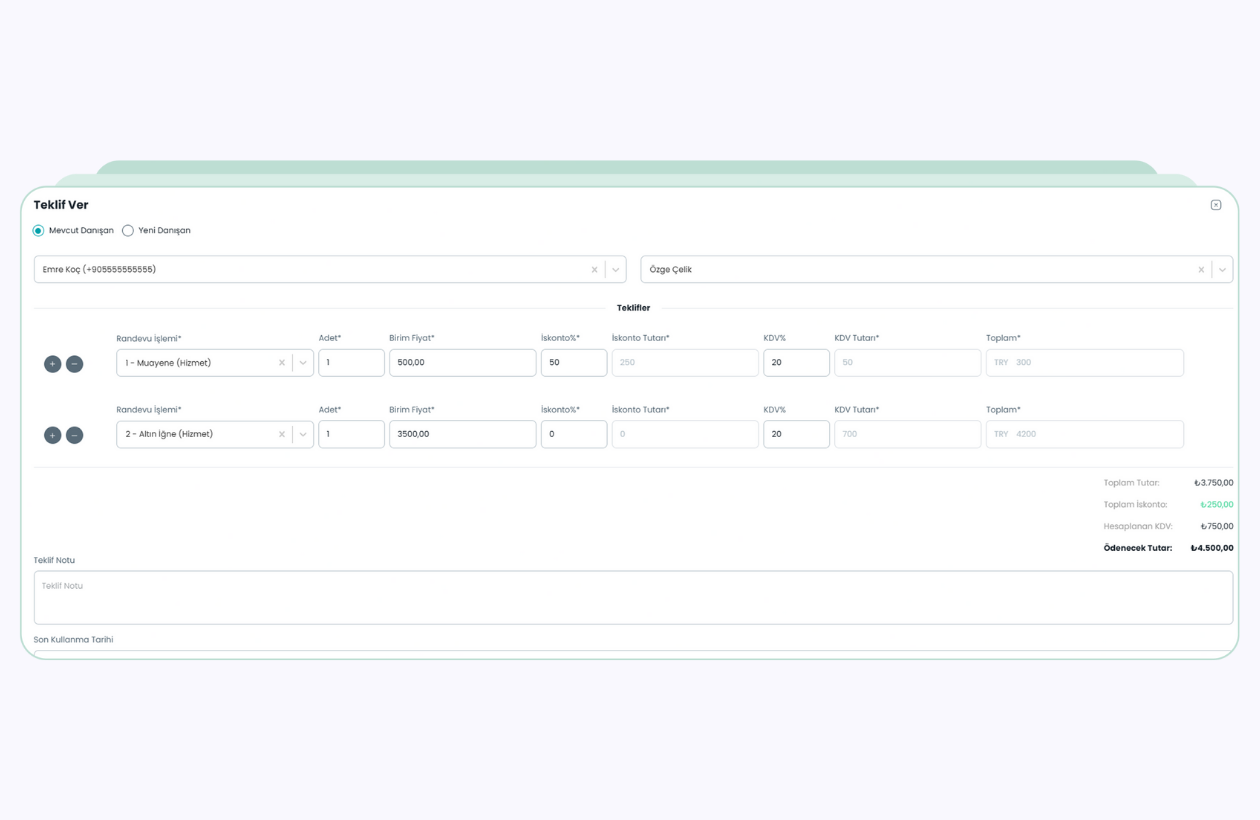
Task: Expand the Altın İğne service dropdown
Action: (303, 434)
